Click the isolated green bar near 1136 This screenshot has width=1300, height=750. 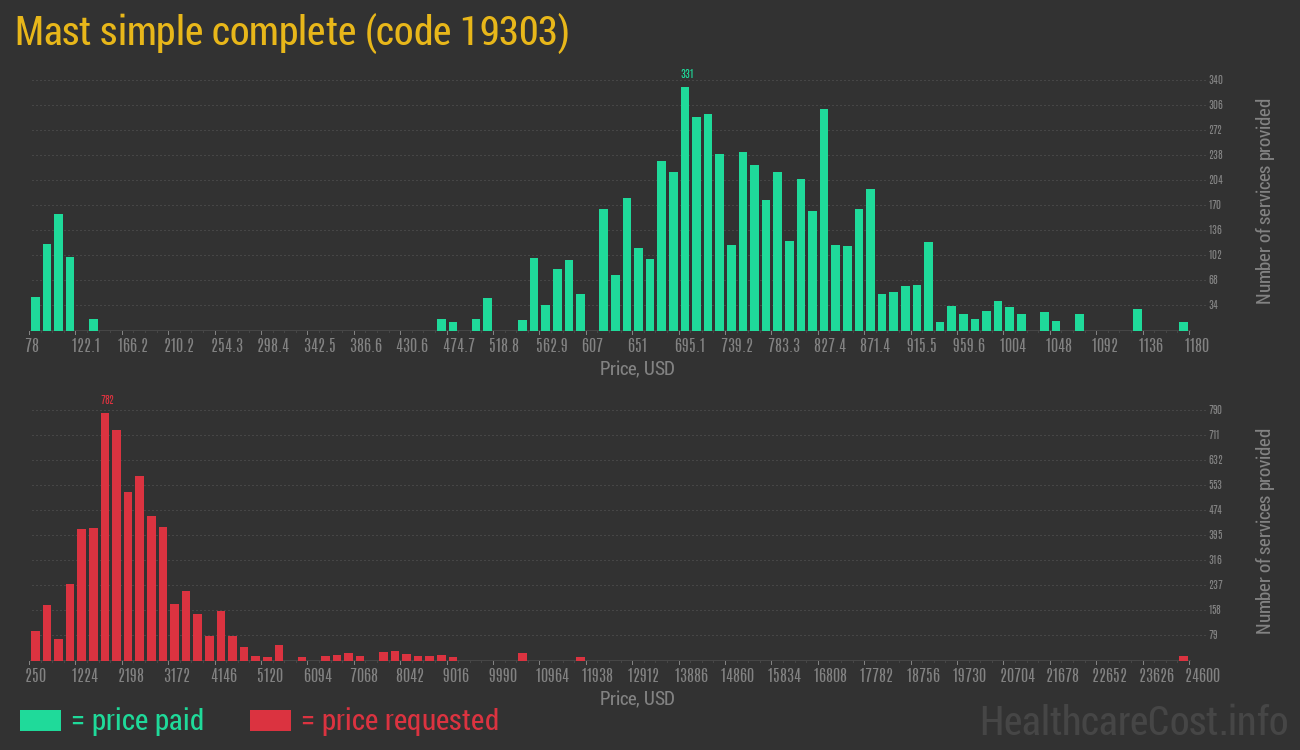1137,320
